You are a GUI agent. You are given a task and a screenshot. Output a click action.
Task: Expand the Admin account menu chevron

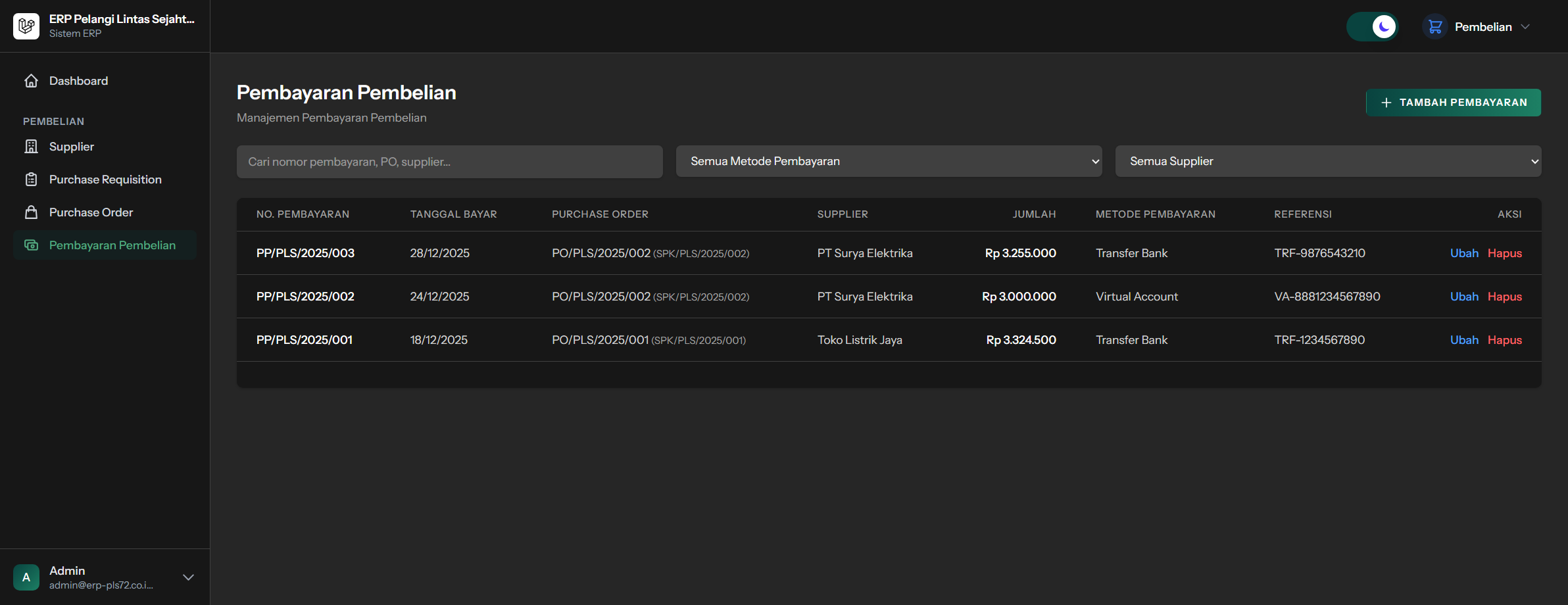tap(188, 577)
